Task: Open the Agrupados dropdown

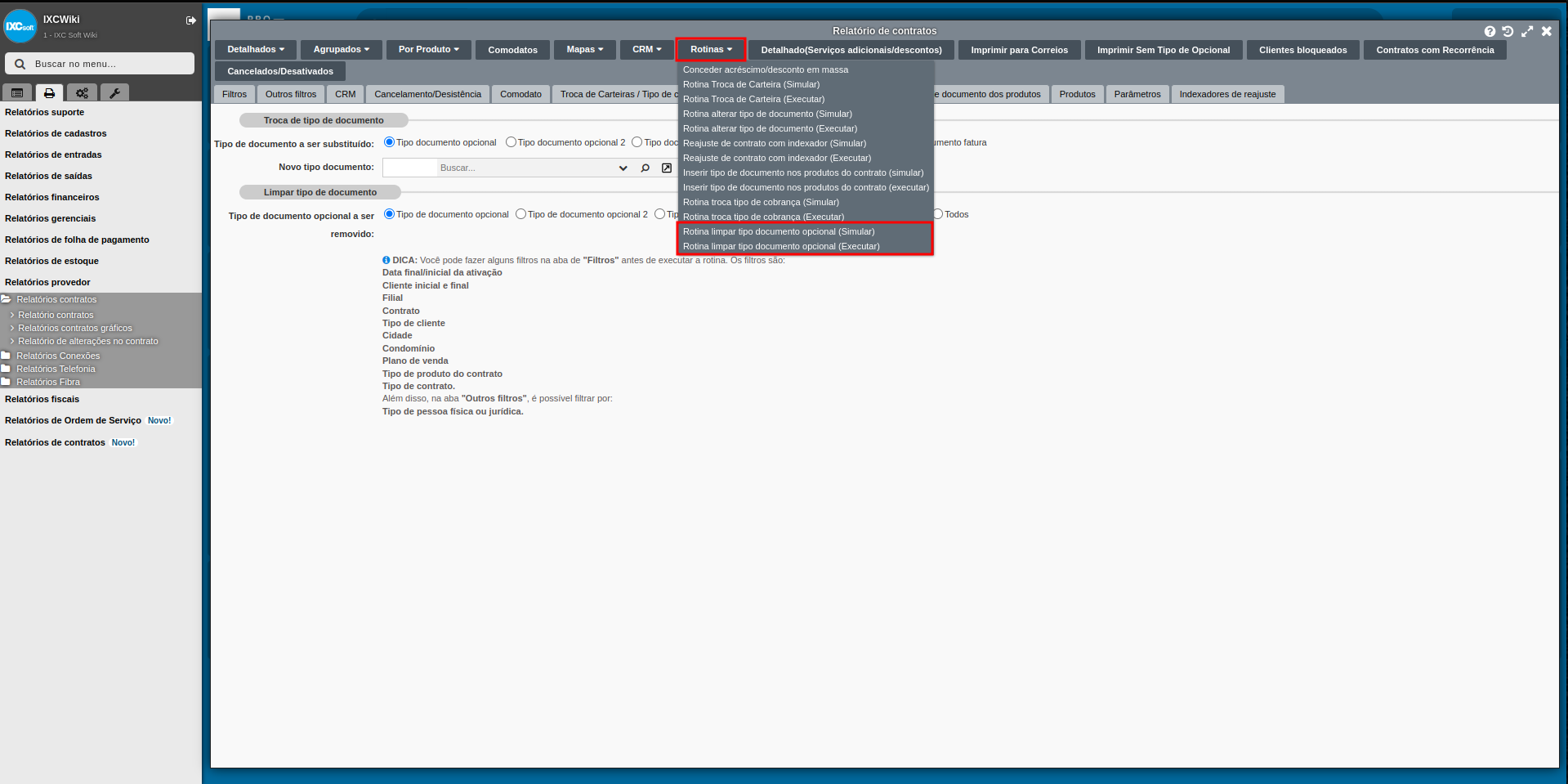Action: [342, 50]
